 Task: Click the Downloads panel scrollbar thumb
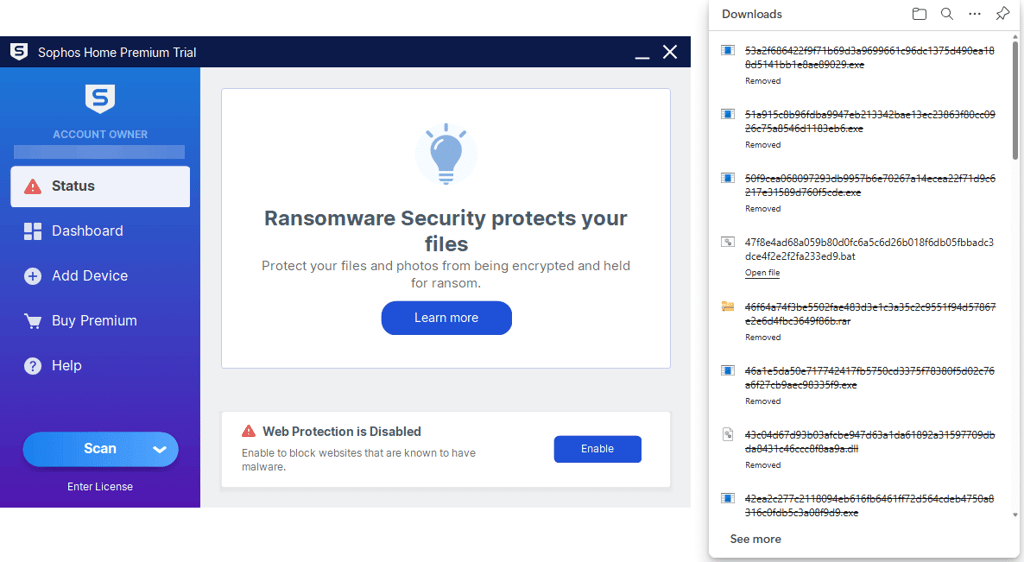pos(1015,101)
